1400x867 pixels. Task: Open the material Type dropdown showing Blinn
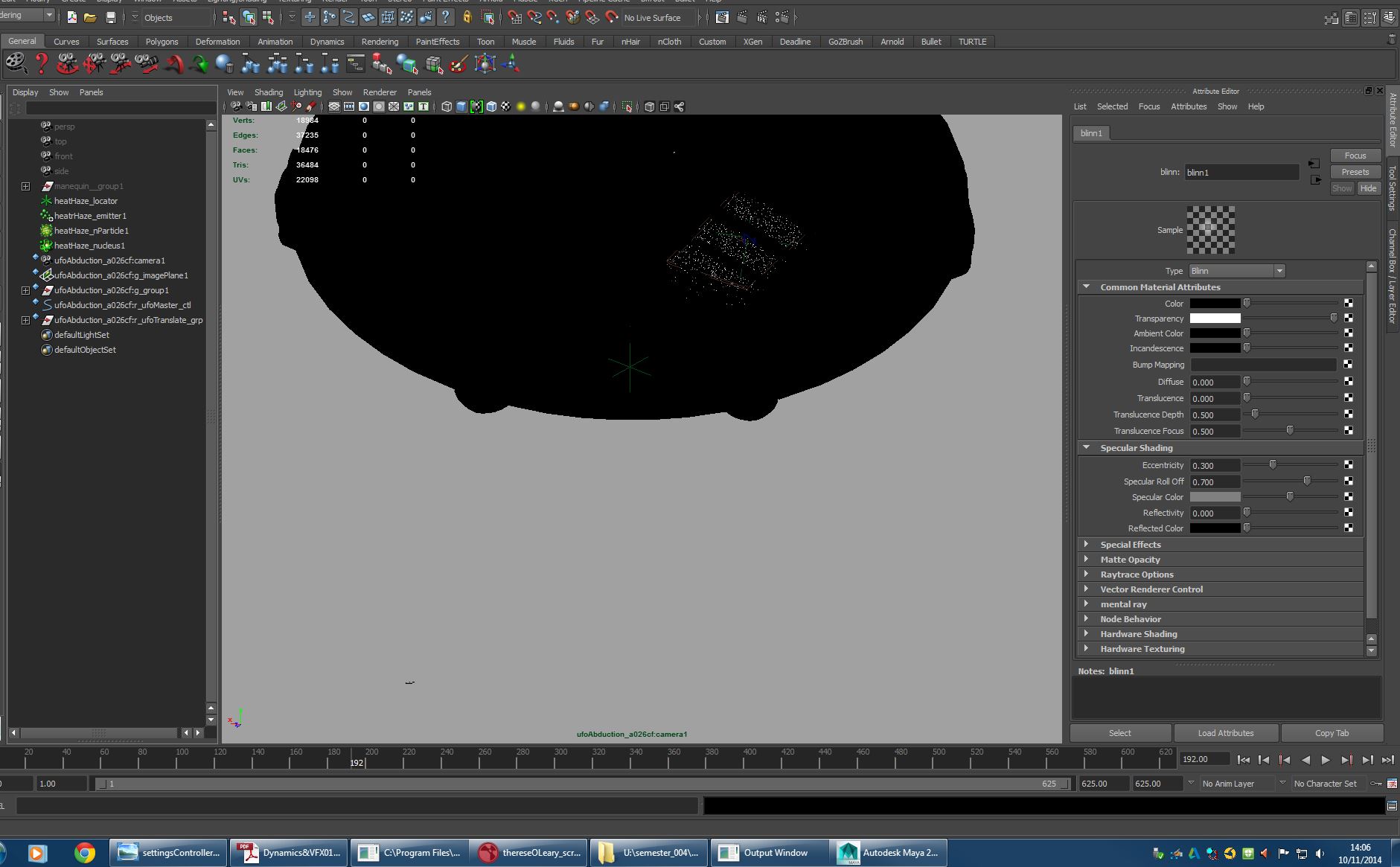(x=1236, y=271)
